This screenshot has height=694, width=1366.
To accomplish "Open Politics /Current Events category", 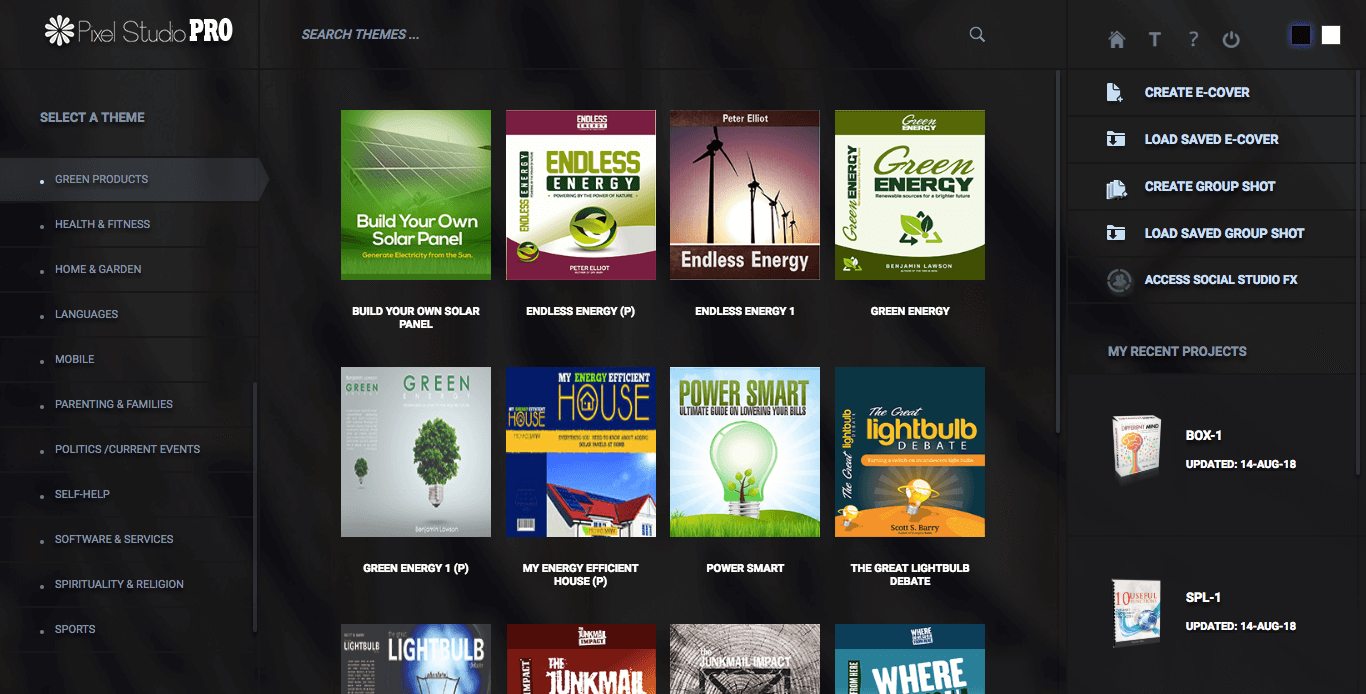I will 128,449.
